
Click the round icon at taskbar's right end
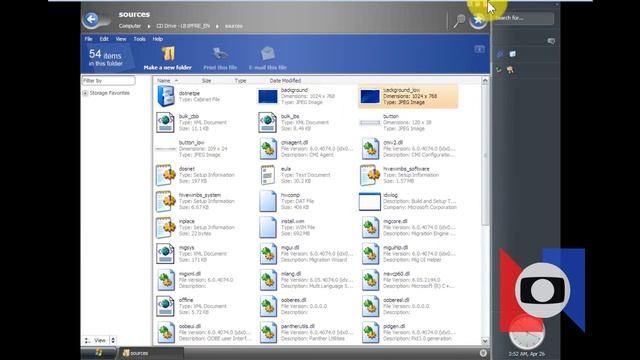(483, 353)
